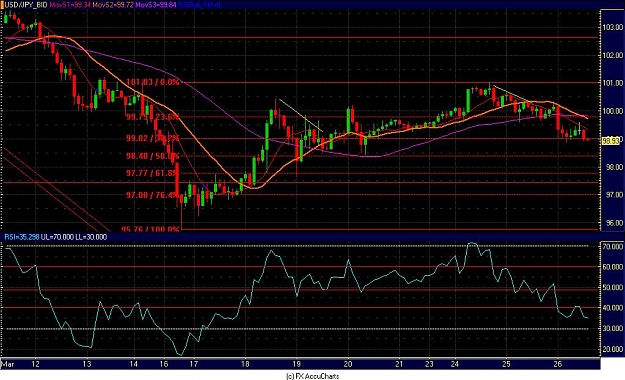Click date 18 on the time axis

coord(245,364)
